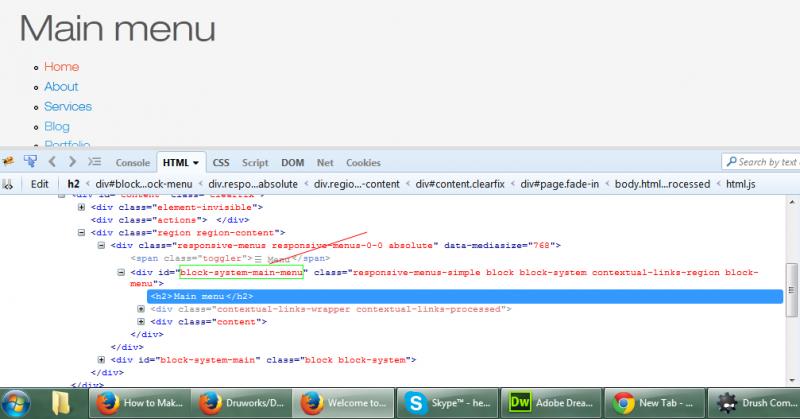Go back with the left arrow icon
800x419 pixels.
tap(52, 162)
